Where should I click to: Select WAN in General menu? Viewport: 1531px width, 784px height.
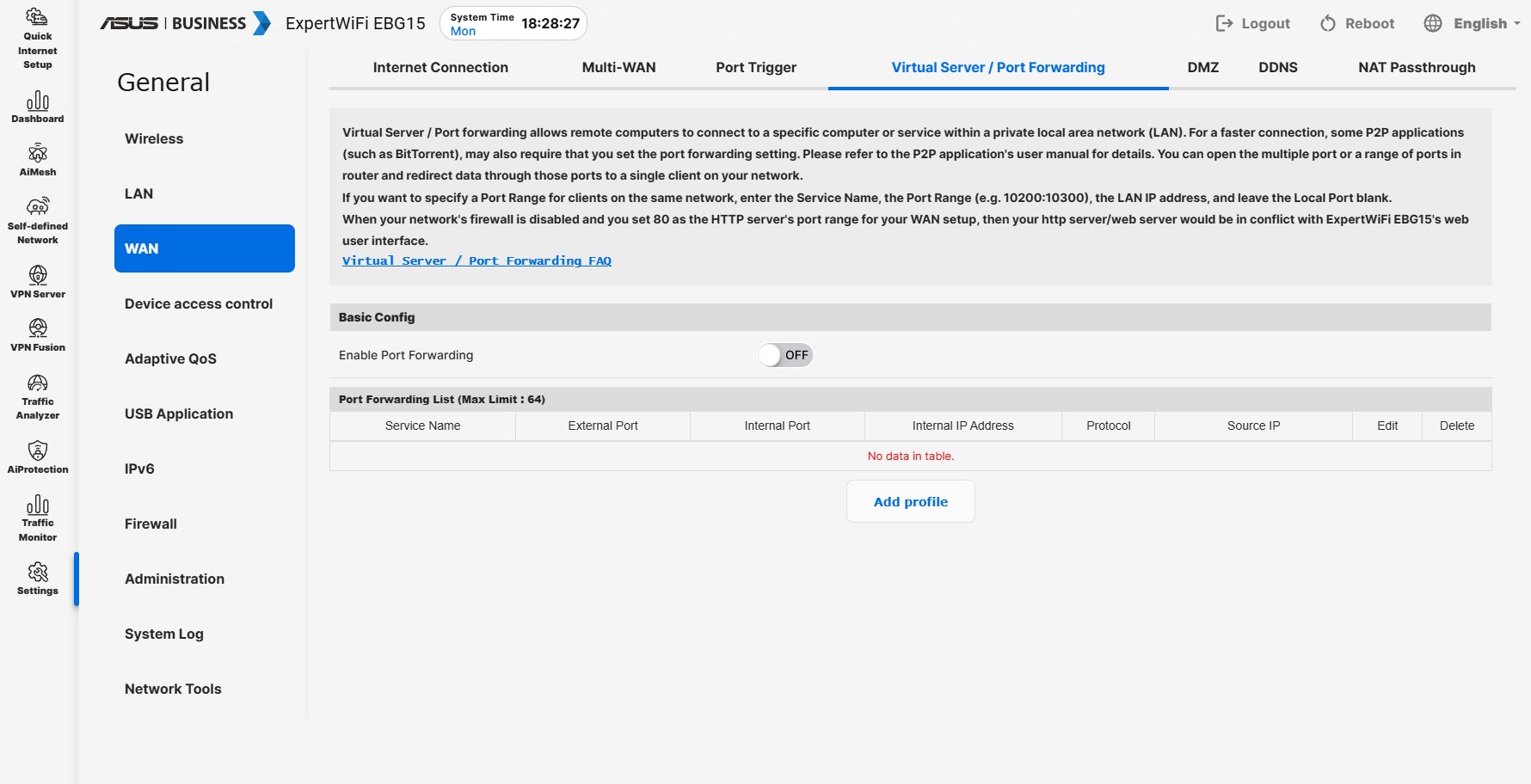click(205, 248)
